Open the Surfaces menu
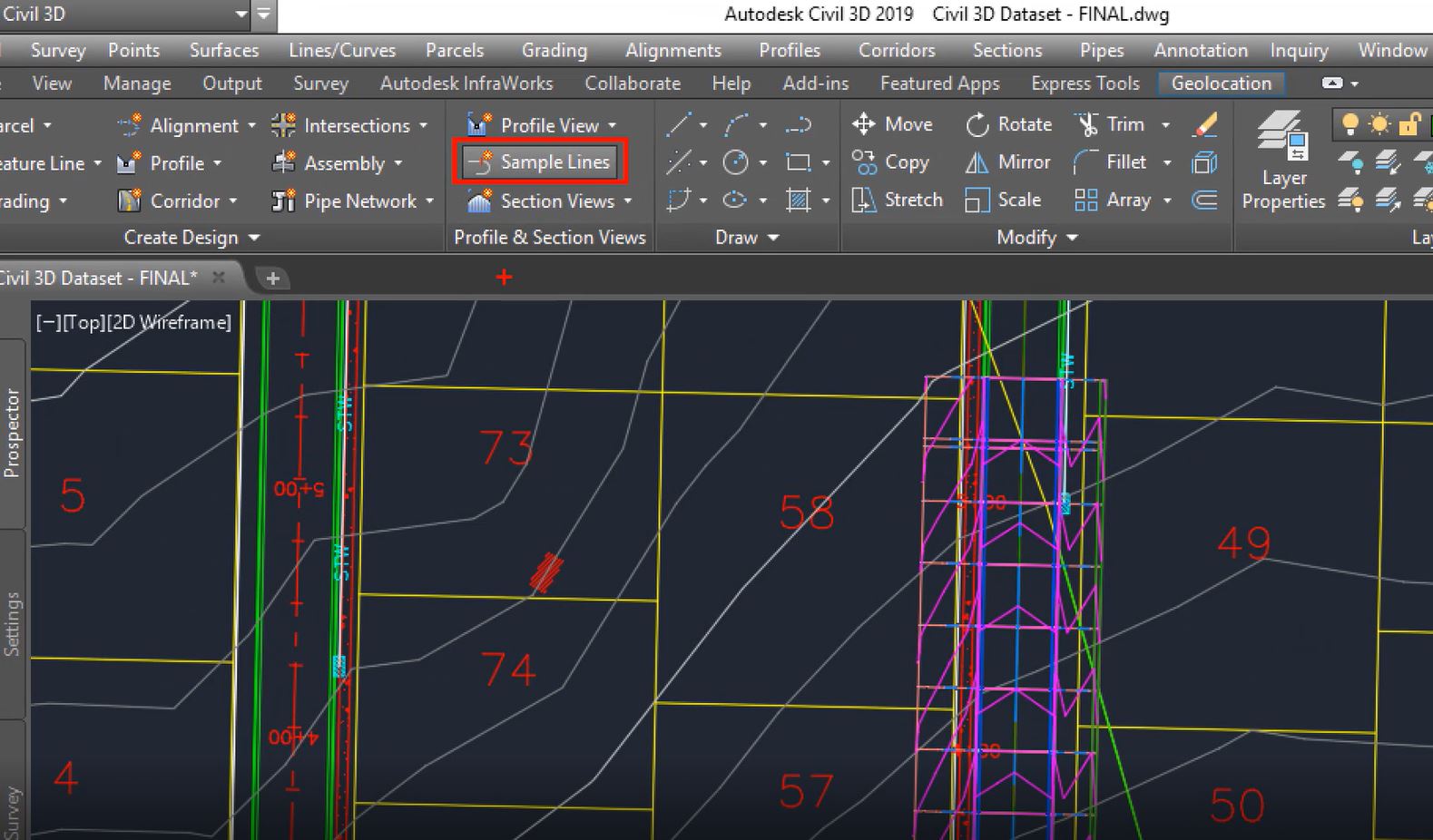This screenshot has height=840, width=1433. (x=224, y=51)
